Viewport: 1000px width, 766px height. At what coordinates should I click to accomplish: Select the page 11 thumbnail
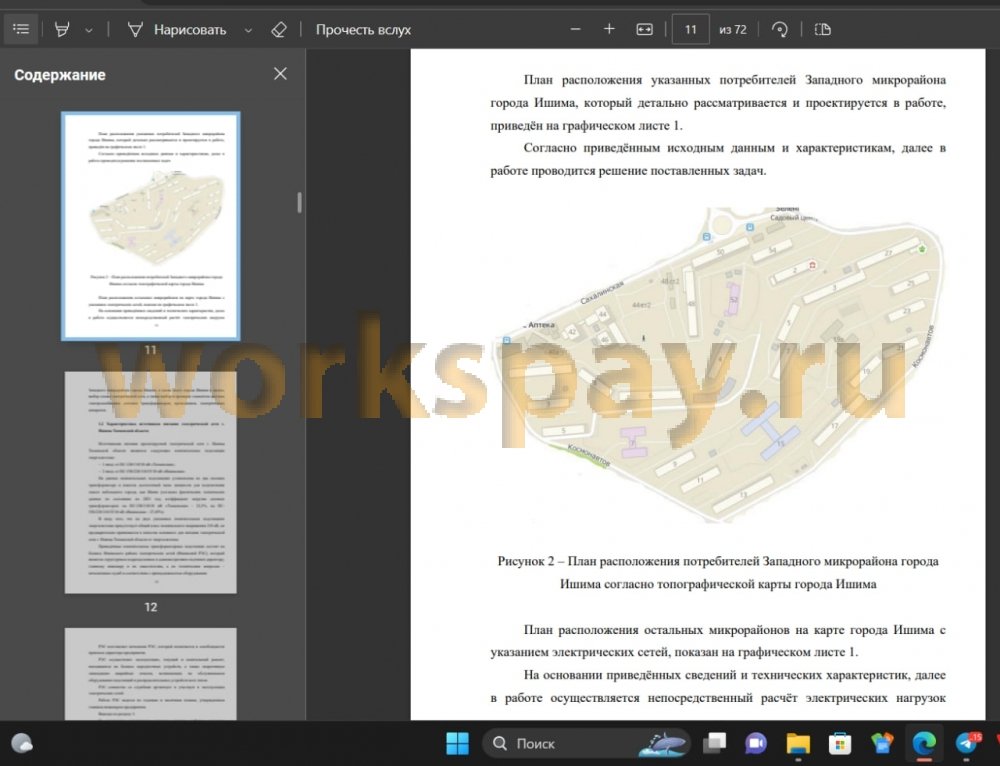click(x=151, y=226)
